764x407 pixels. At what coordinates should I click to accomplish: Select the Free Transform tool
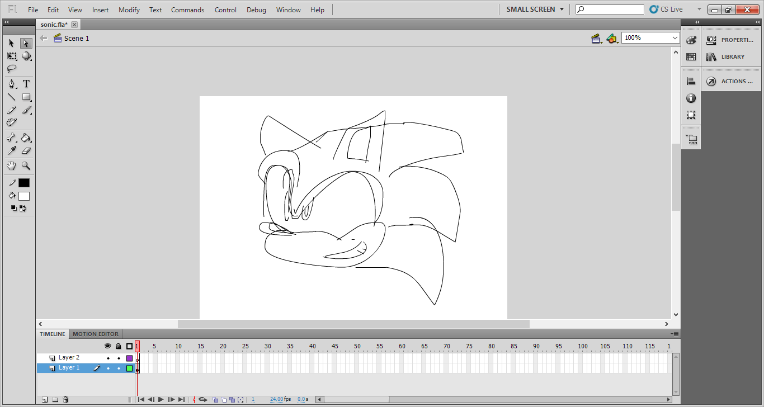pos(12,57)
